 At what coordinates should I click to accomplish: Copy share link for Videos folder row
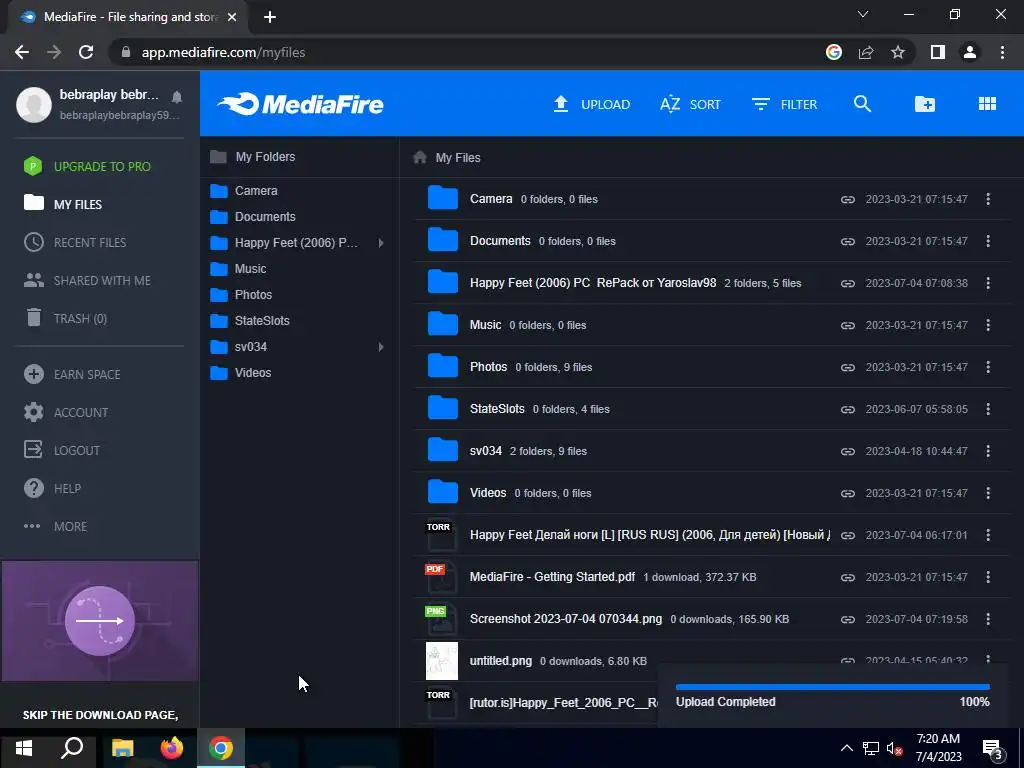pos(848,493)
